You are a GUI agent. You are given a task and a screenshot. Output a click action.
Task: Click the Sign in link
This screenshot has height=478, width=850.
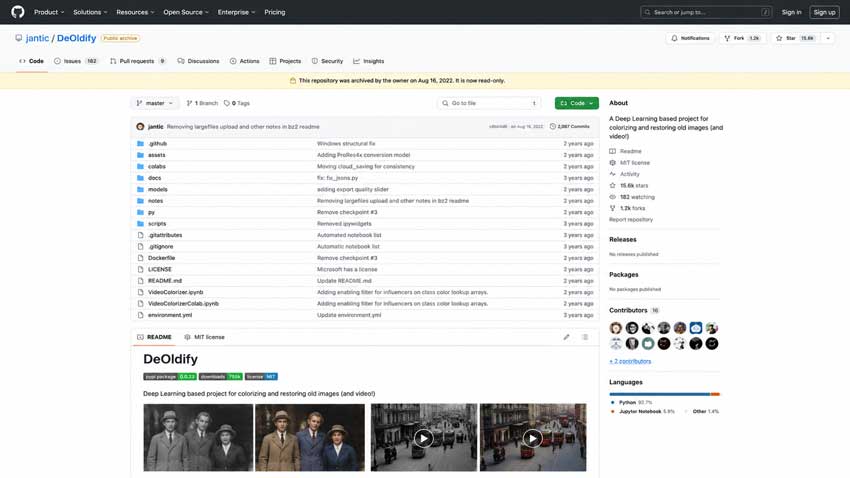[791, 12]
